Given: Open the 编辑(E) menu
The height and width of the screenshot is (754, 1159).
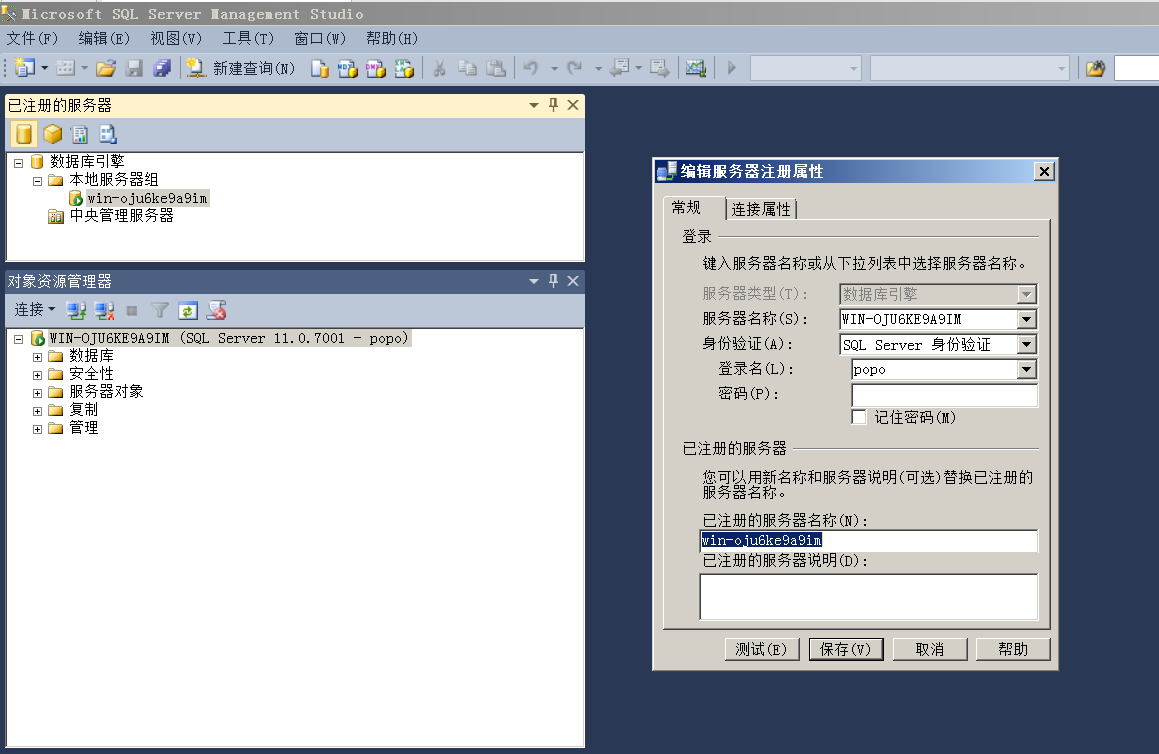Looking at the screenshot, I should click(x=103, y=38).
